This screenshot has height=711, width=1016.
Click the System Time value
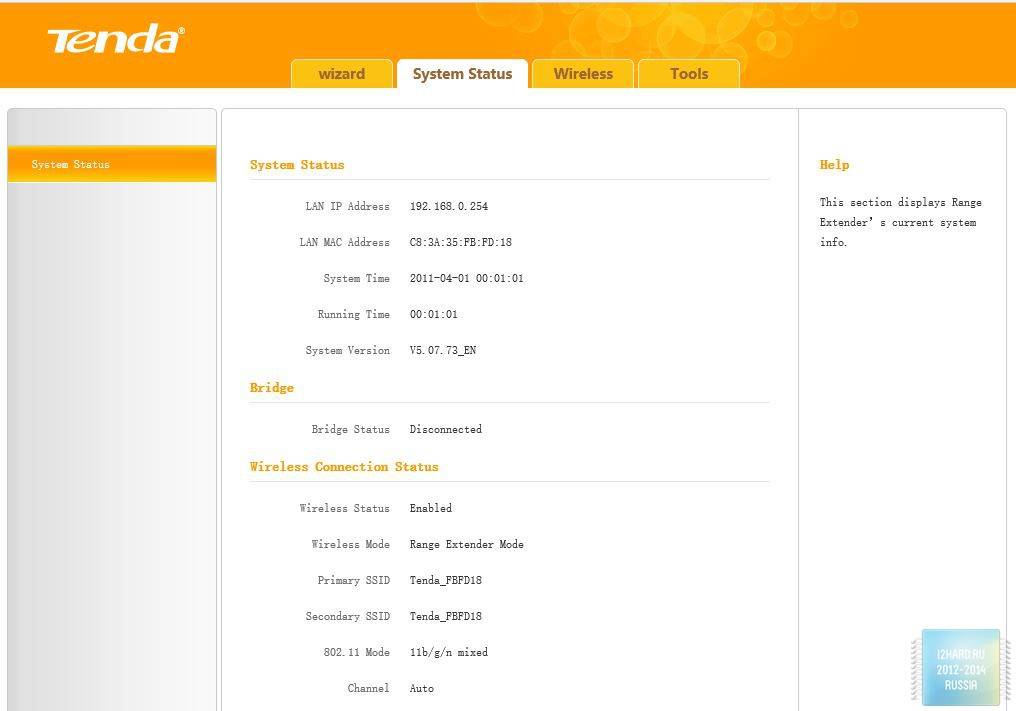point(467,279)
